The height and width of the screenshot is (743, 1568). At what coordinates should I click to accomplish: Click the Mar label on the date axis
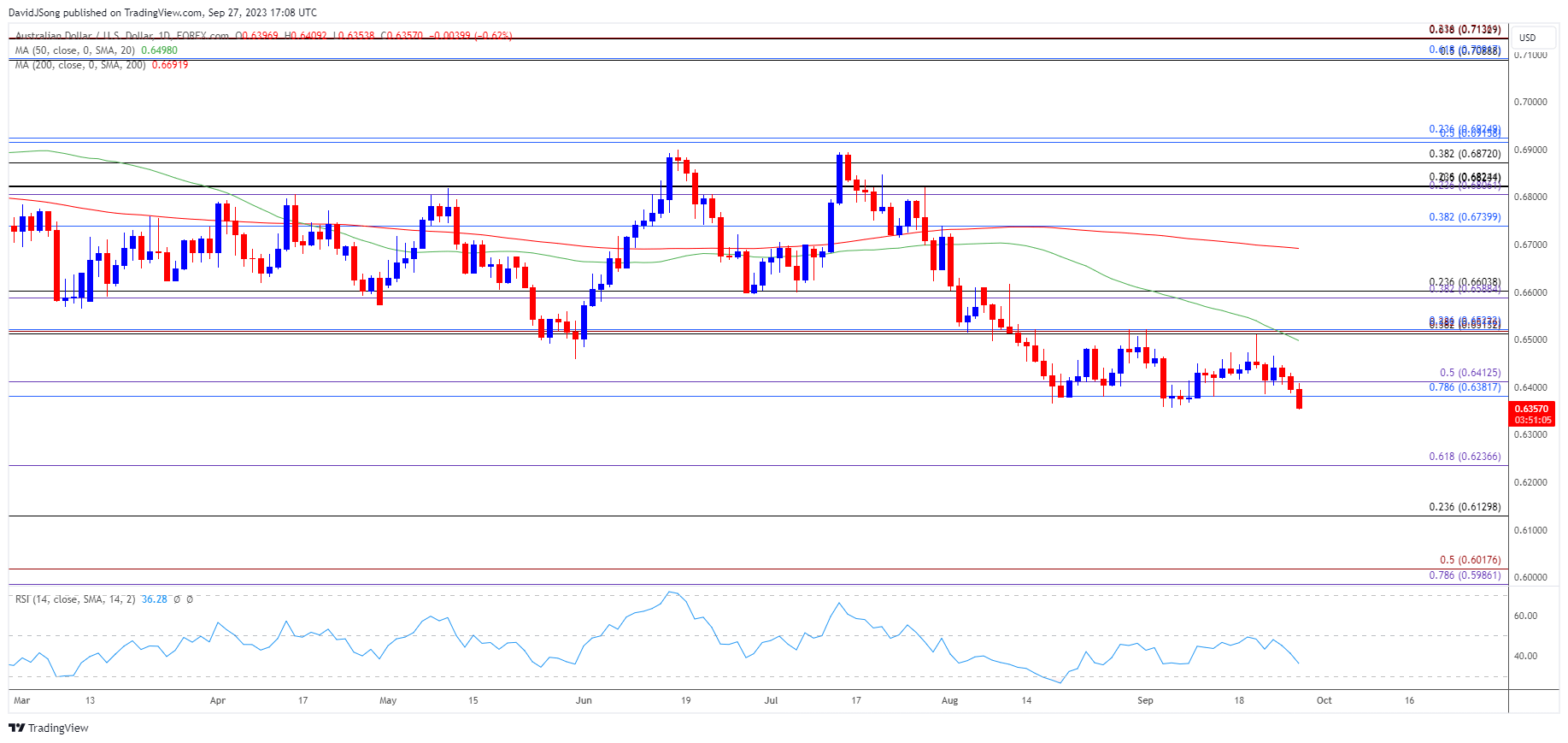tap(22, 700)
